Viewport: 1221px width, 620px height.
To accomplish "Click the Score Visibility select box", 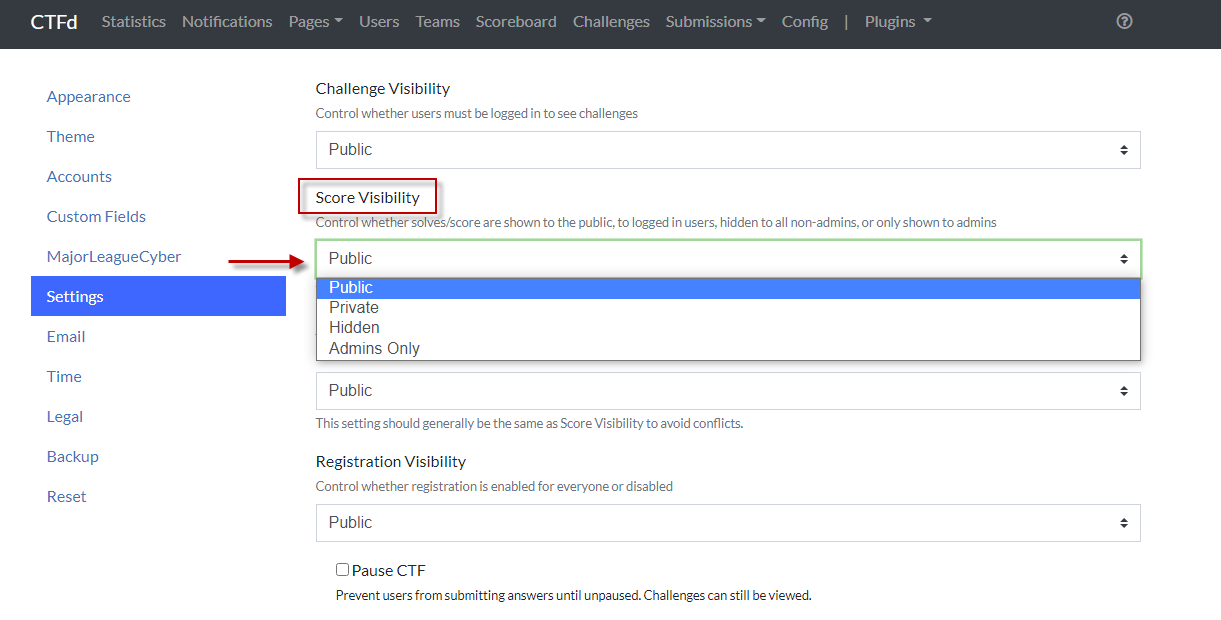I will tap(728, 259).
